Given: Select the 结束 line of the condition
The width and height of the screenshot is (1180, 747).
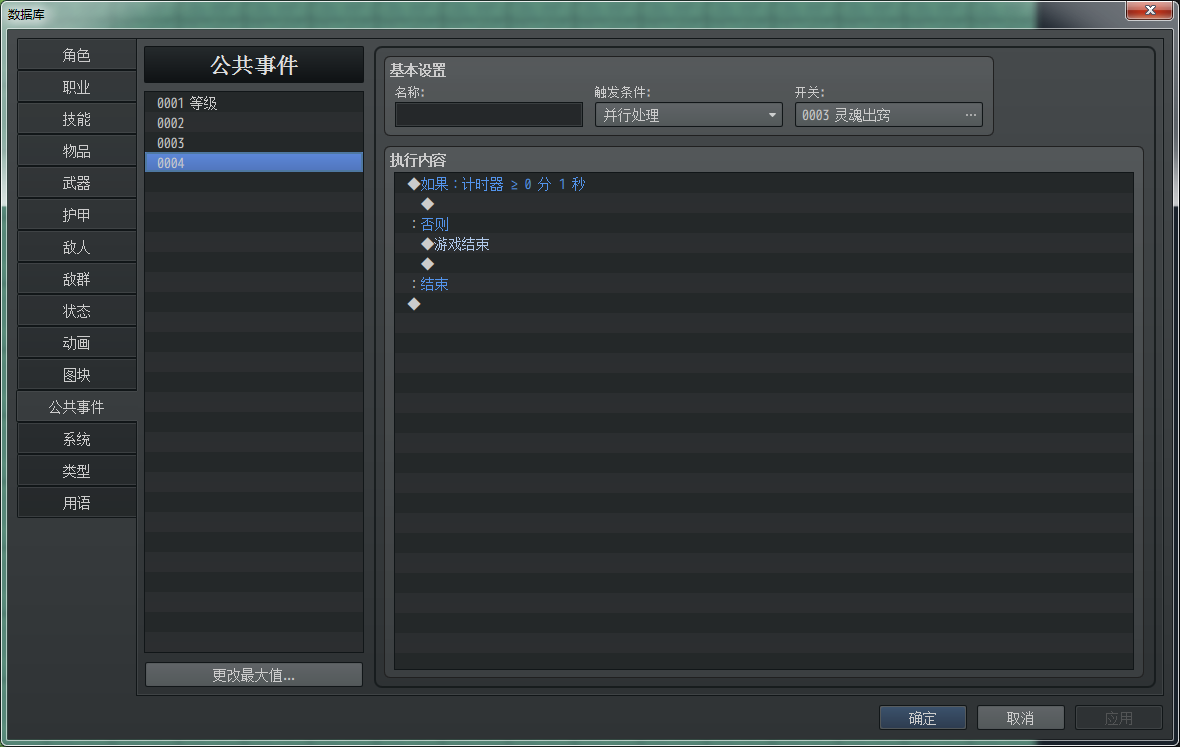Looking at the screenshot, I should (764, 284).
